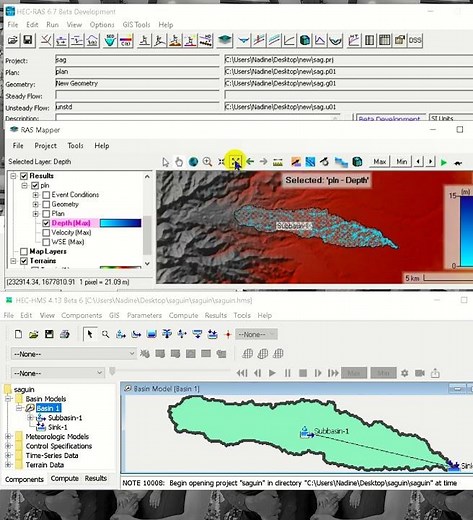This screenshot has height=520, width=473.
Task: Click the Depth (Max) blue color ramp swatch
Action: (120, 223)
